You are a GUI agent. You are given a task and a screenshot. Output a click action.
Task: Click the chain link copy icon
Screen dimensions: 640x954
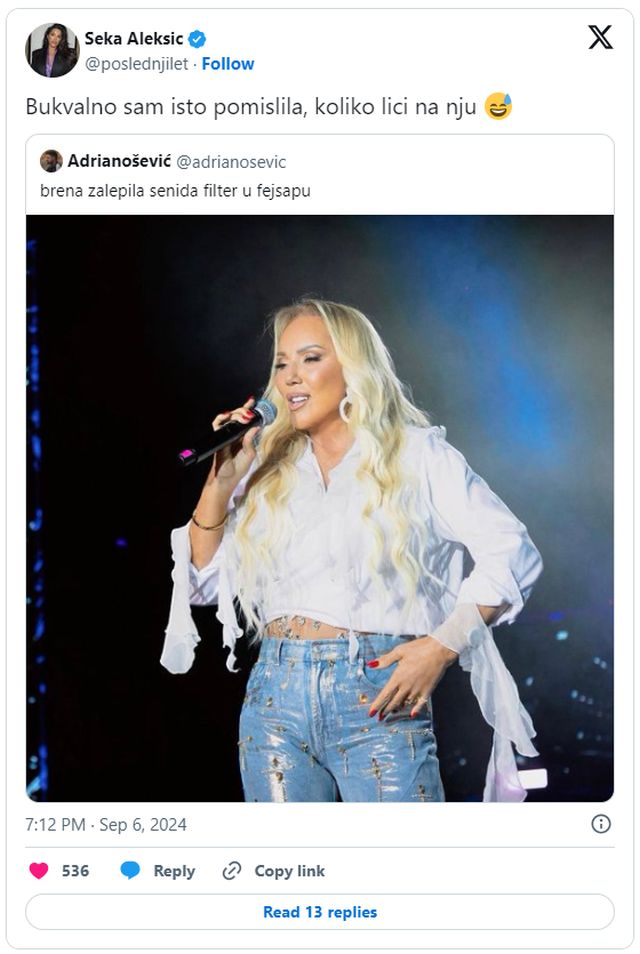232,871
